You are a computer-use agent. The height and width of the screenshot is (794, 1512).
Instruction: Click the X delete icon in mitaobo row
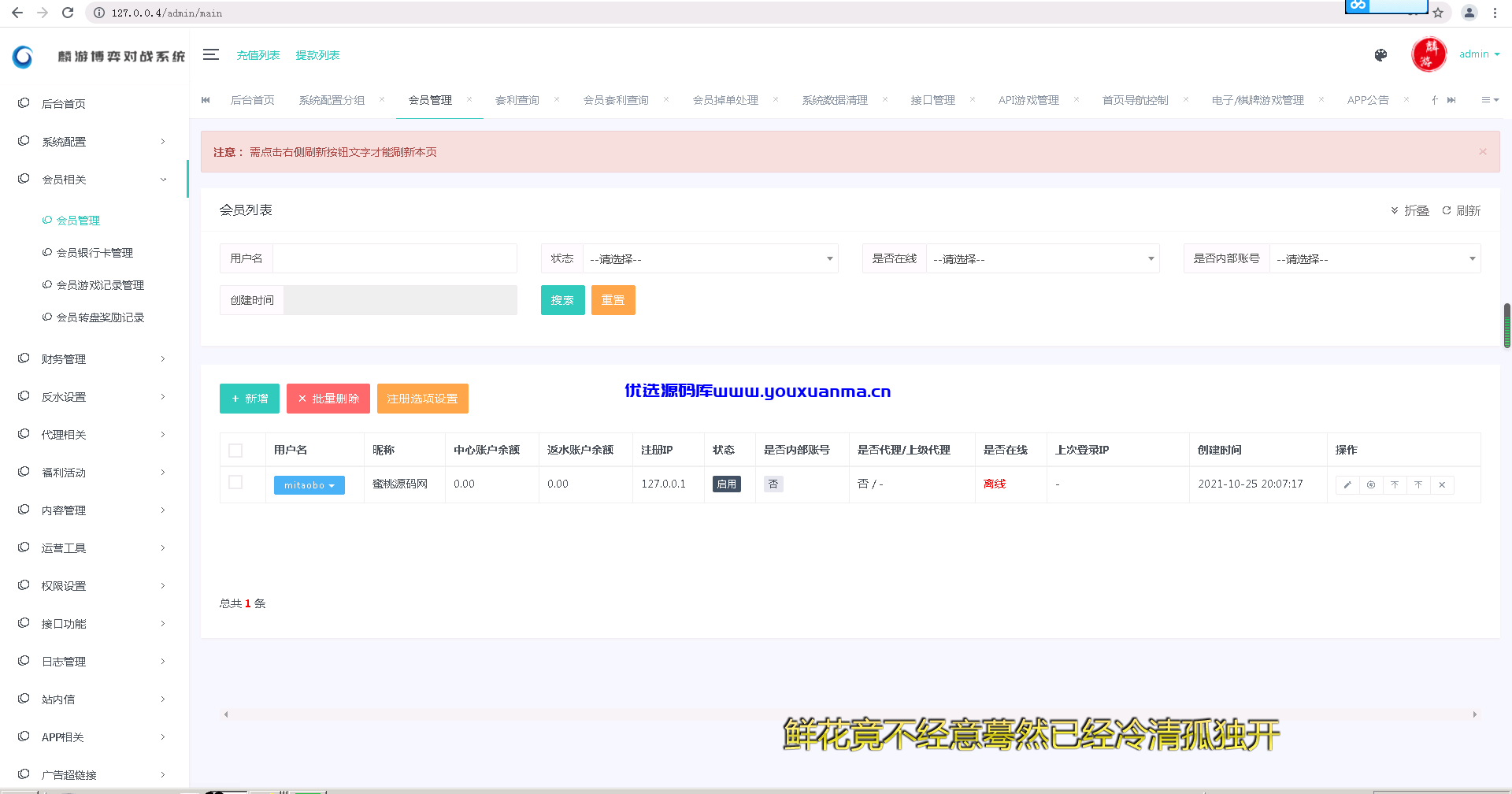(1442, 484)
